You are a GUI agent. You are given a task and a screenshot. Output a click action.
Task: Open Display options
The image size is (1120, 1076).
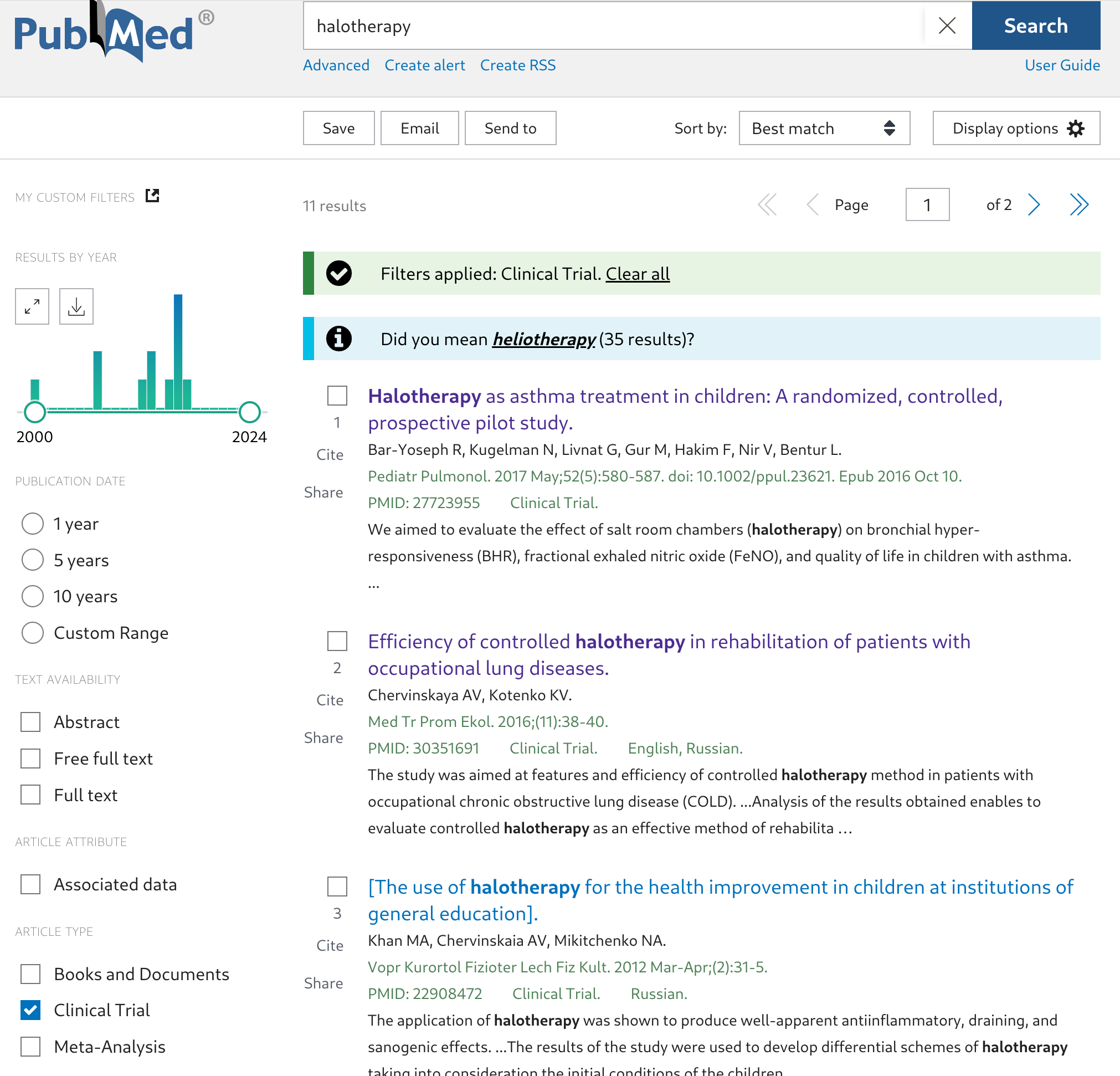1016,128
